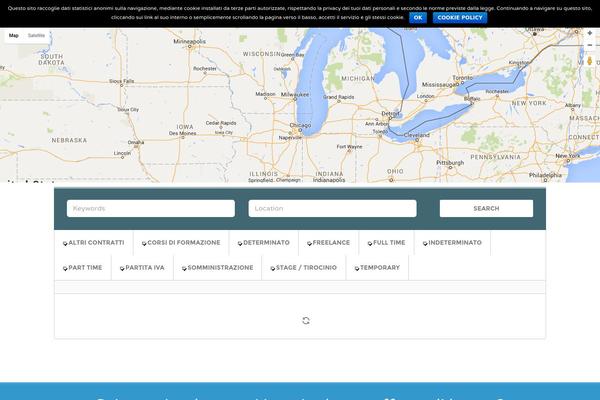
Task: Switch map to Satellite view
Action: (36, 36)
